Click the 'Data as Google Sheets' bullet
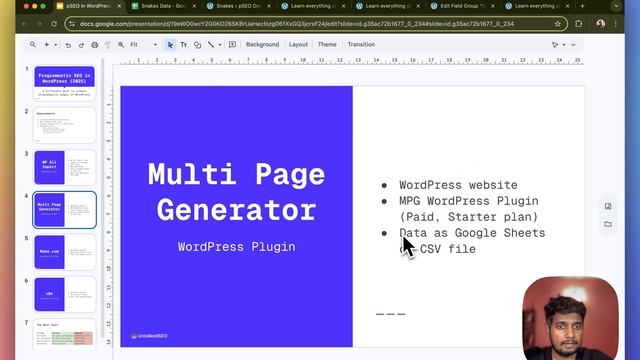 tap(472, 233)
